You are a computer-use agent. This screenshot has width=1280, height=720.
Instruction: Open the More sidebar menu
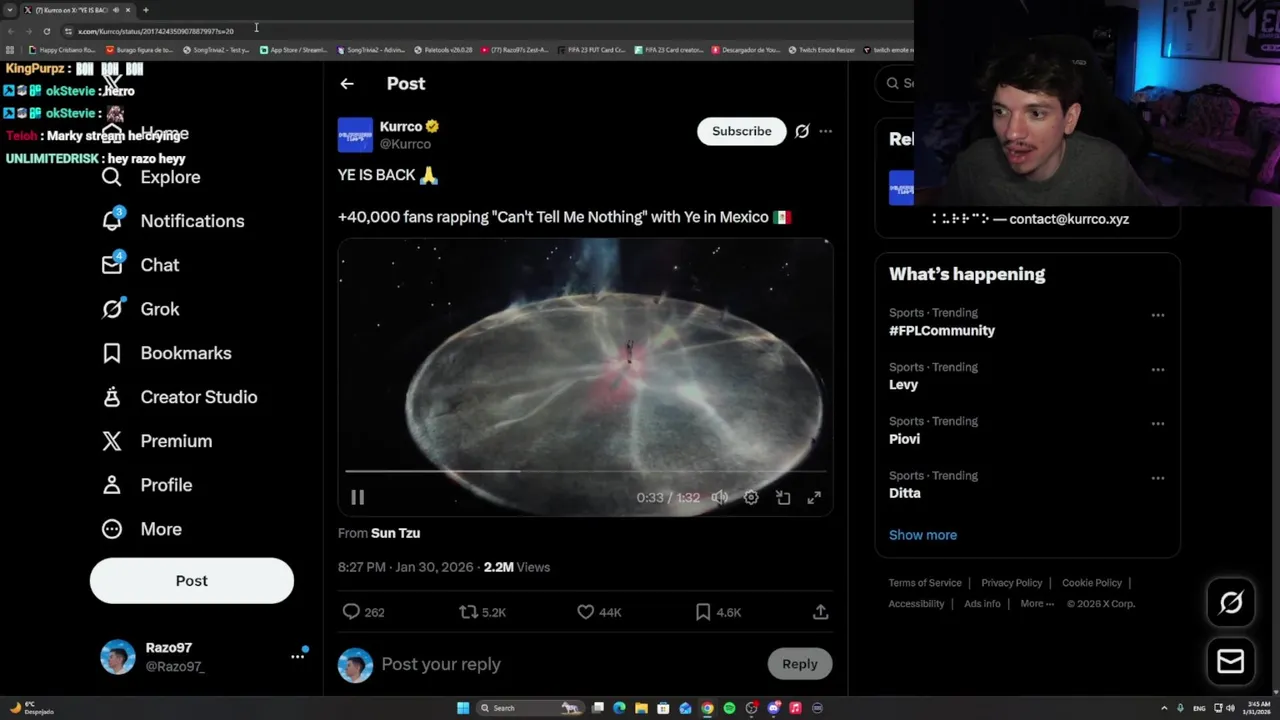click(141, 529)
